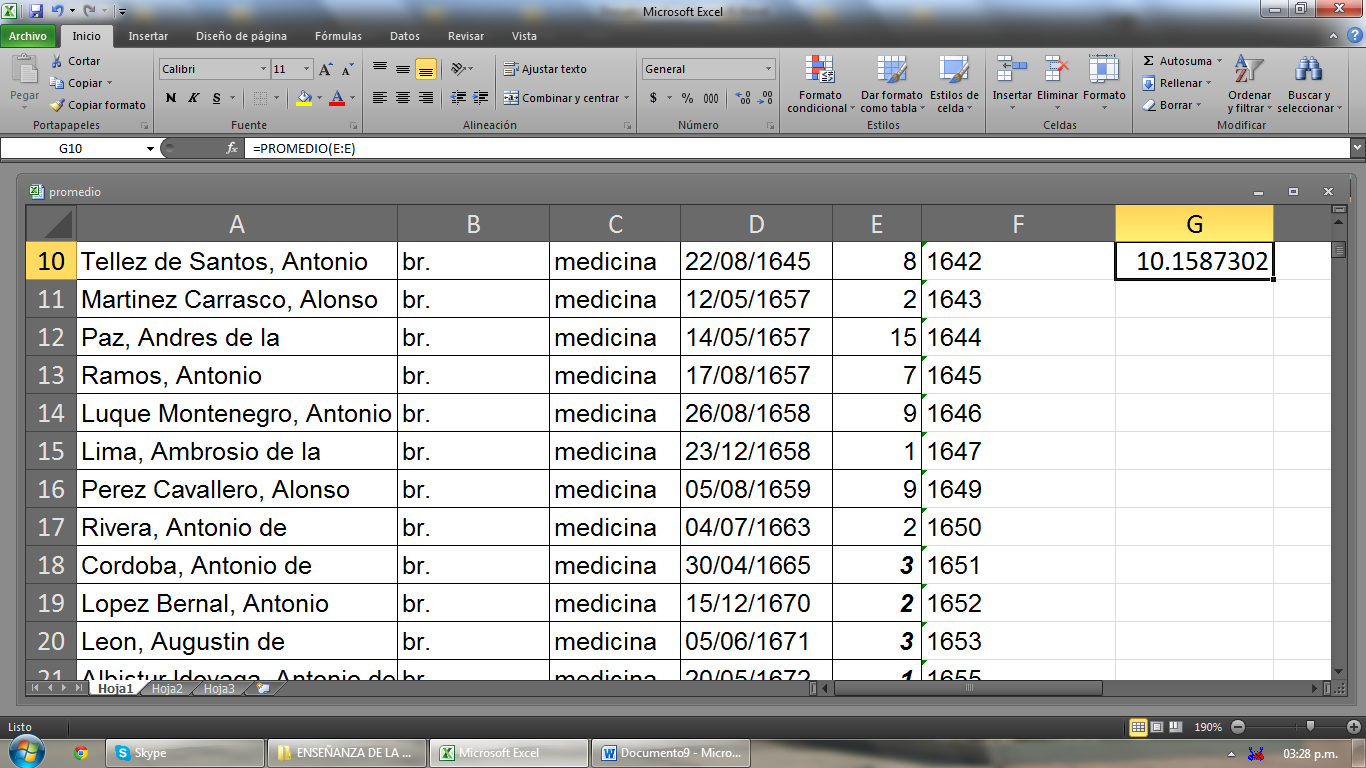Click the Cortar scissors icon
The width and height of the screenshot is (1366, 768).
point(57,61)
